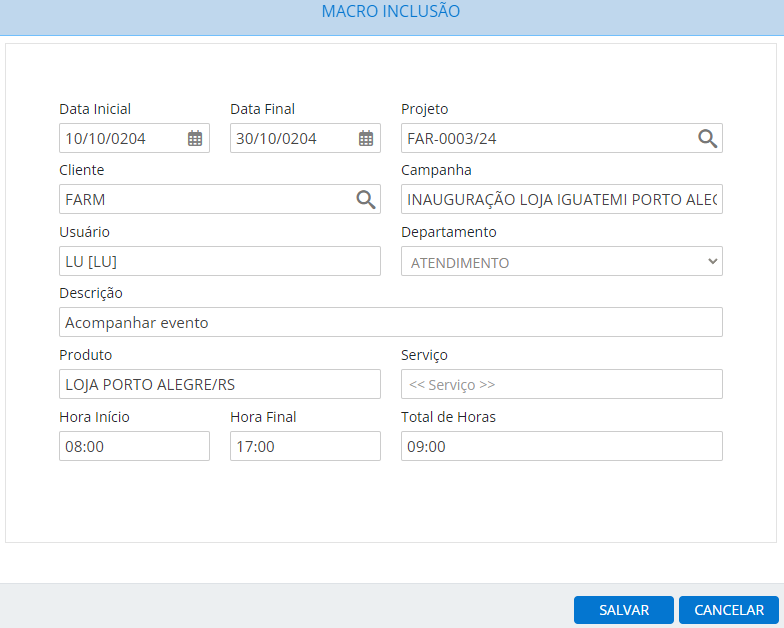
Task: Focus the Data Final date field
Action: point(305,138)
